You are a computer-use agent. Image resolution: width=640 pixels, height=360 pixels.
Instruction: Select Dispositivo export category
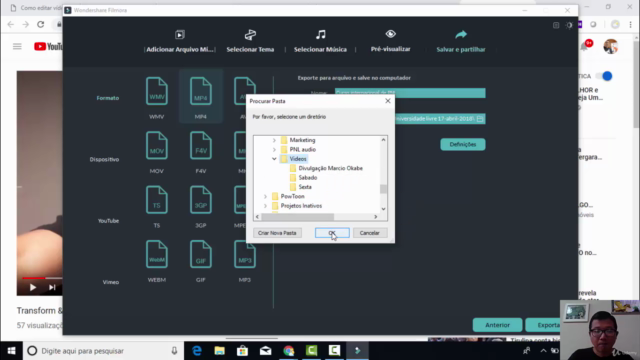(104, 159)
